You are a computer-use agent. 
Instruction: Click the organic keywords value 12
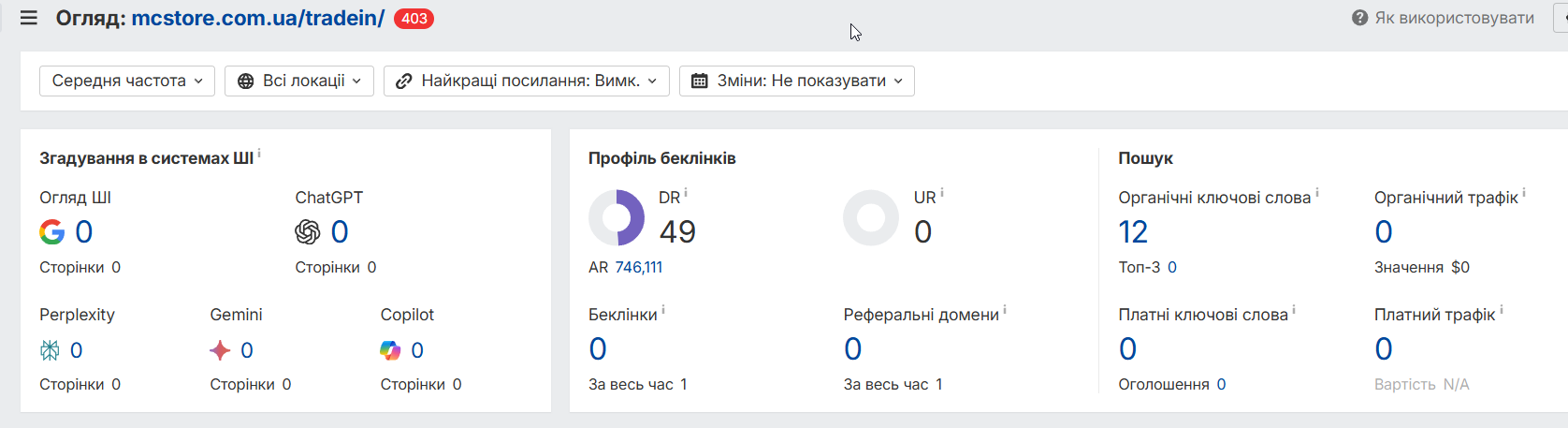1133,231
